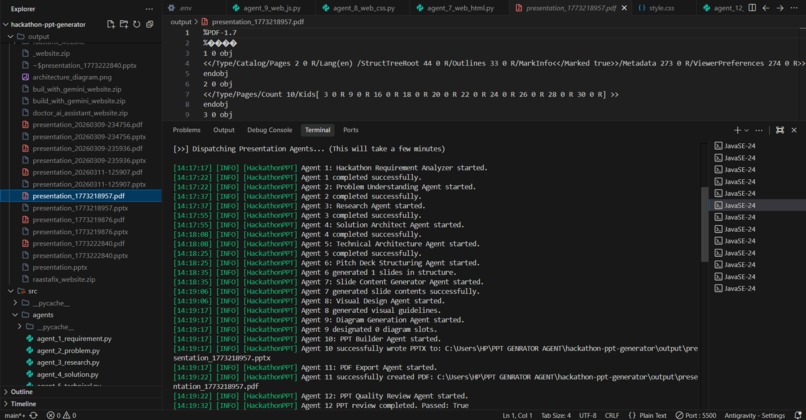Click the output breadcrumb segment
This screenshot has height=420, width=806.
tap(181, 22)
